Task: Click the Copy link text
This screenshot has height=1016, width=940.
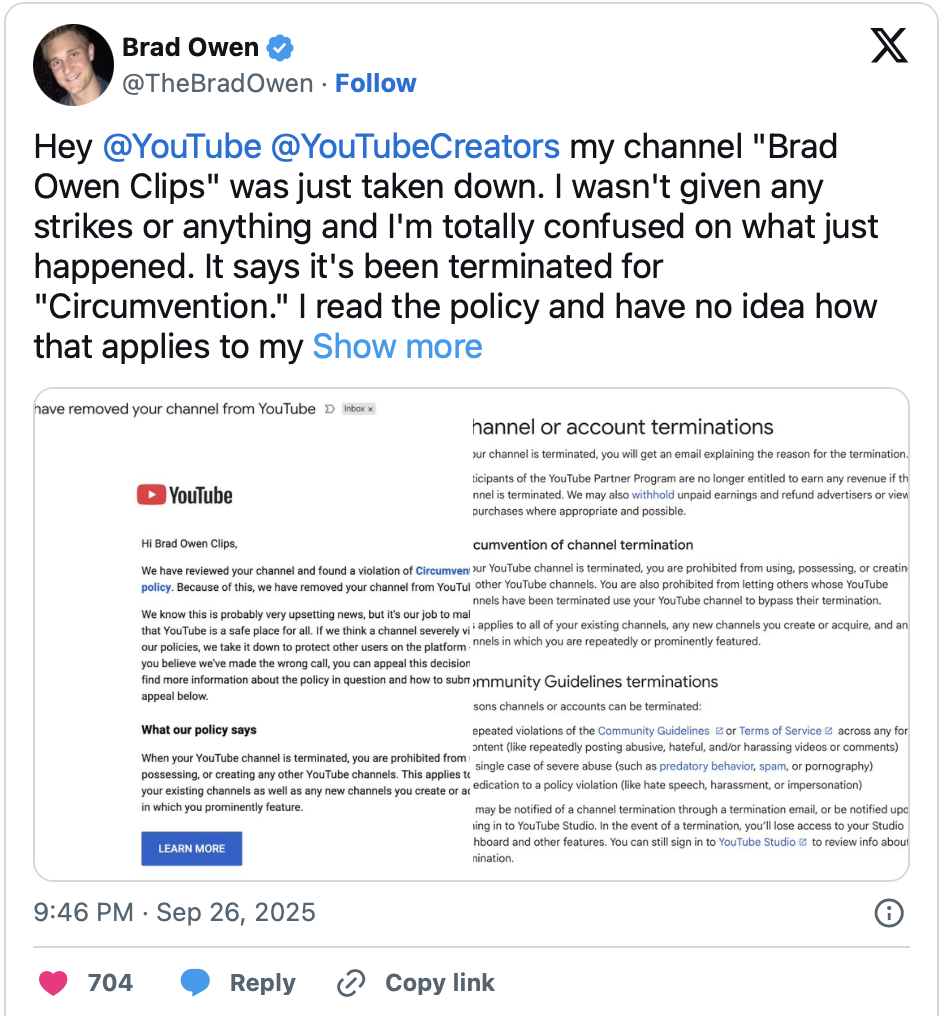Action: pyautogui.click(x=440, y=983)
